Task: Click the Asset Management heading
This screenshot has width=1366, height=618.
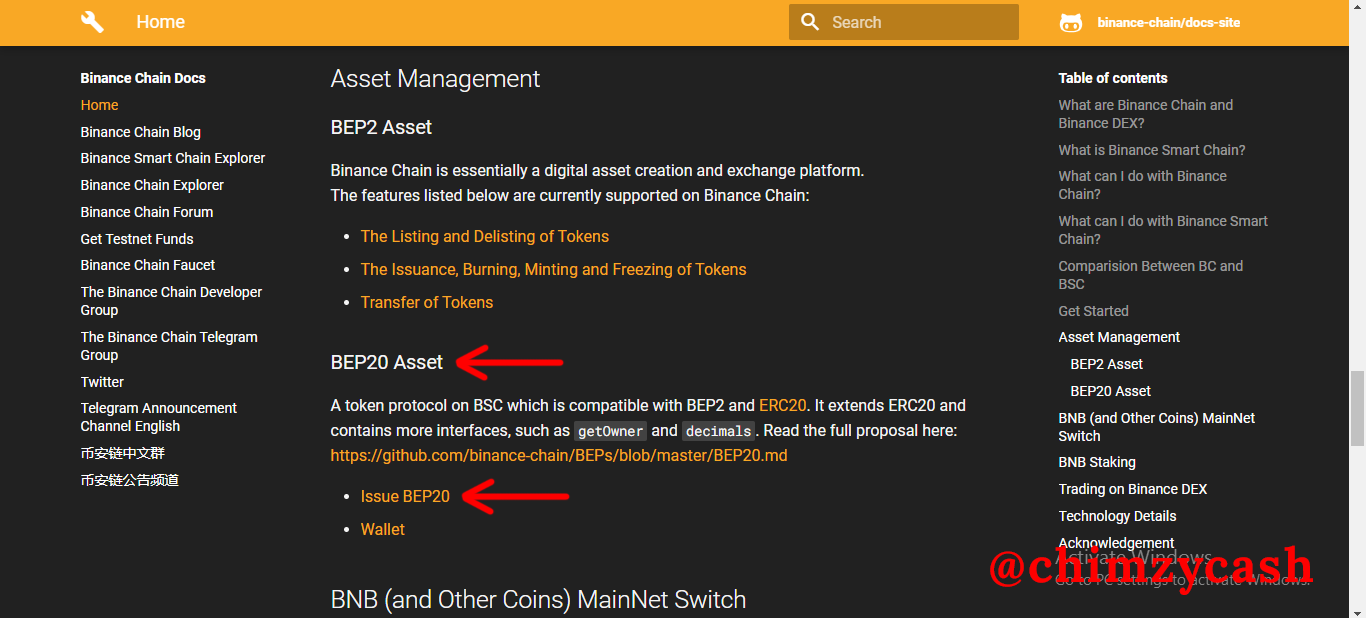Action: pos(435,79)
